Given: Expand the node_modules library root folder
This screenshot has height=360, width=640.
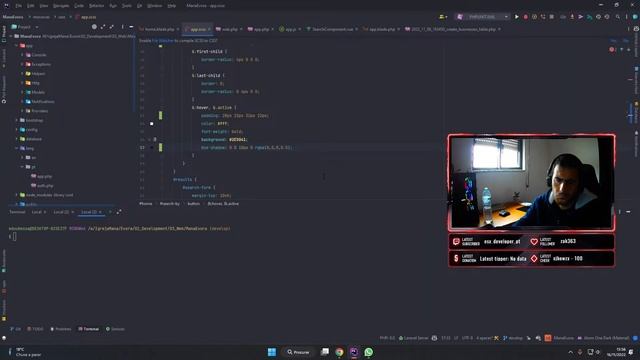Looking at the screenshot, I should coord(16,195).
